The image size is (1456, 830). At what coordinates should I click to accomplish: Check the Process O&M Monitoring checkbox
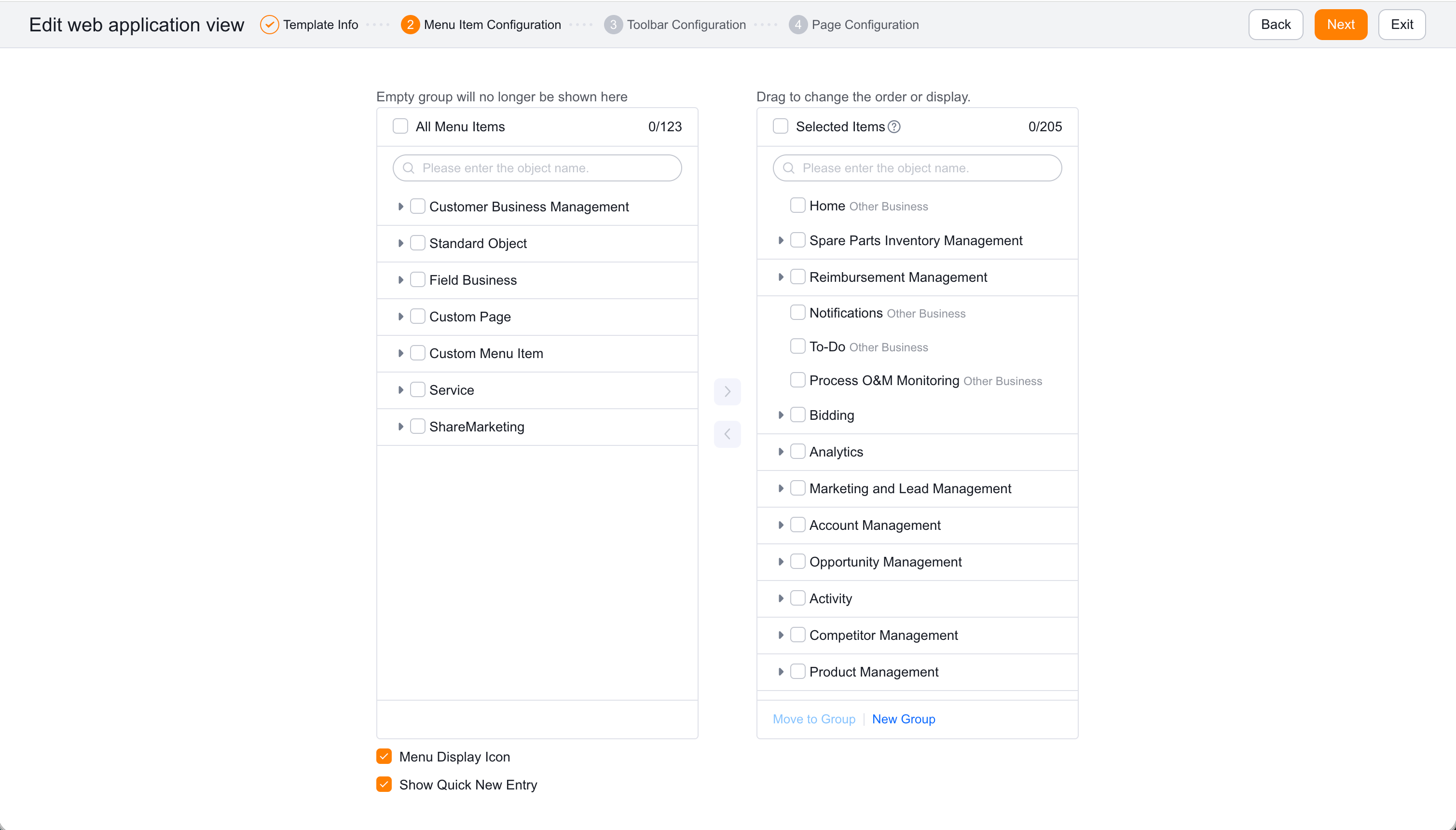(x=798, y=380)
